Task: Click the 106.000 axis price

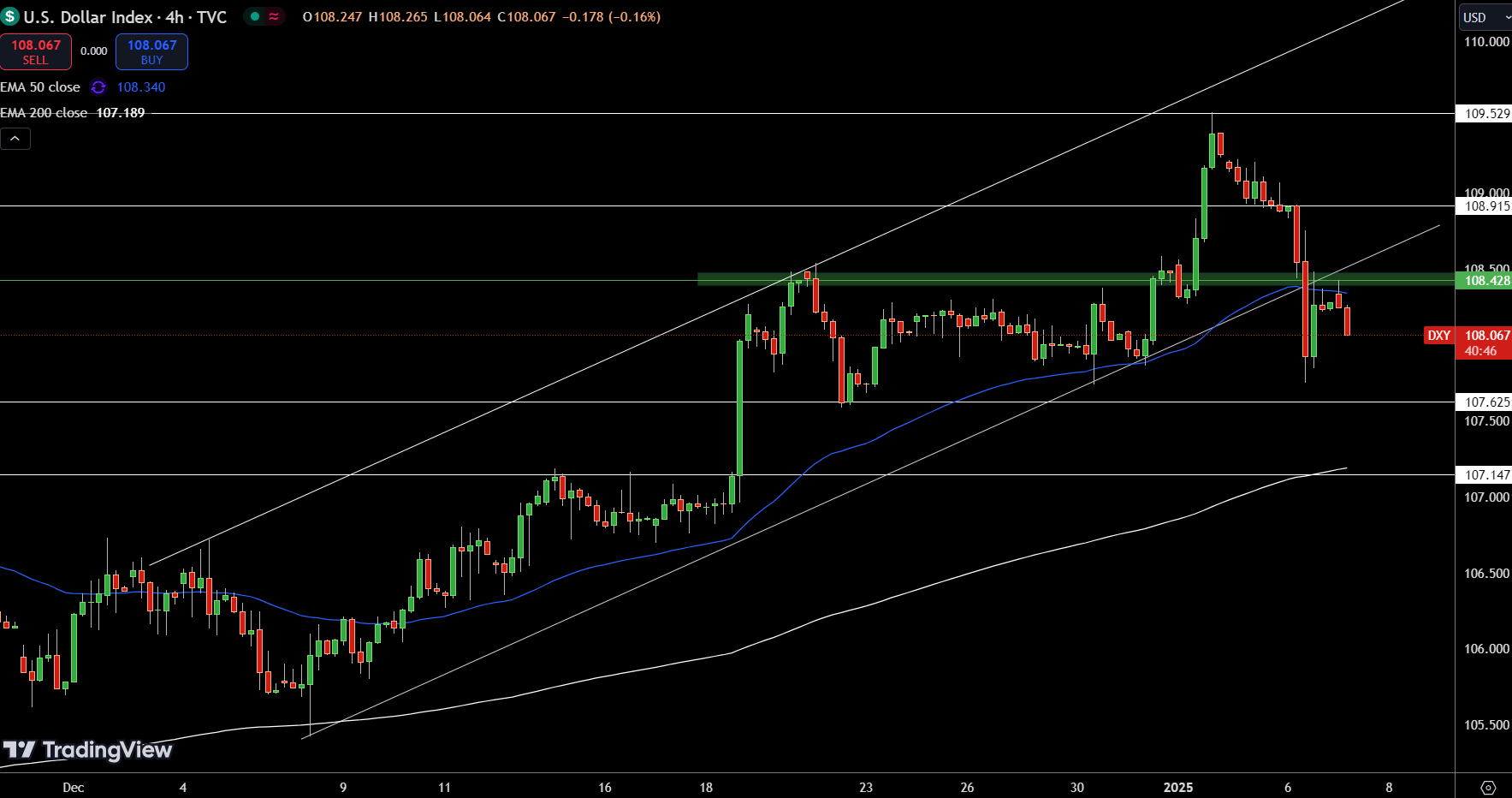Action: coord(1486,649)
